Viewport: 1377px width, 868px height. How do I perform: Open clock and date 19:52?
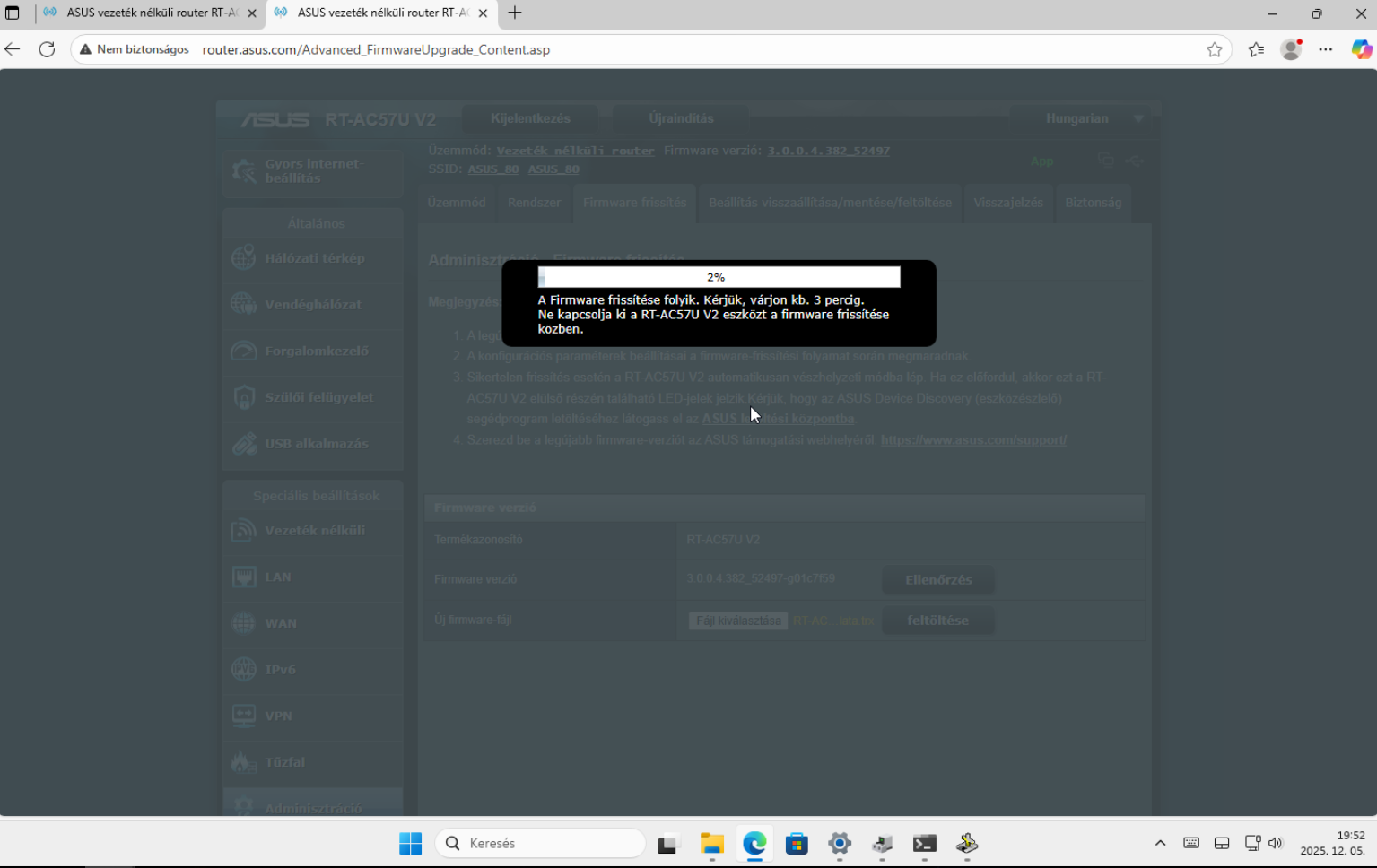pyautogui.click(x=1332, y=843)
